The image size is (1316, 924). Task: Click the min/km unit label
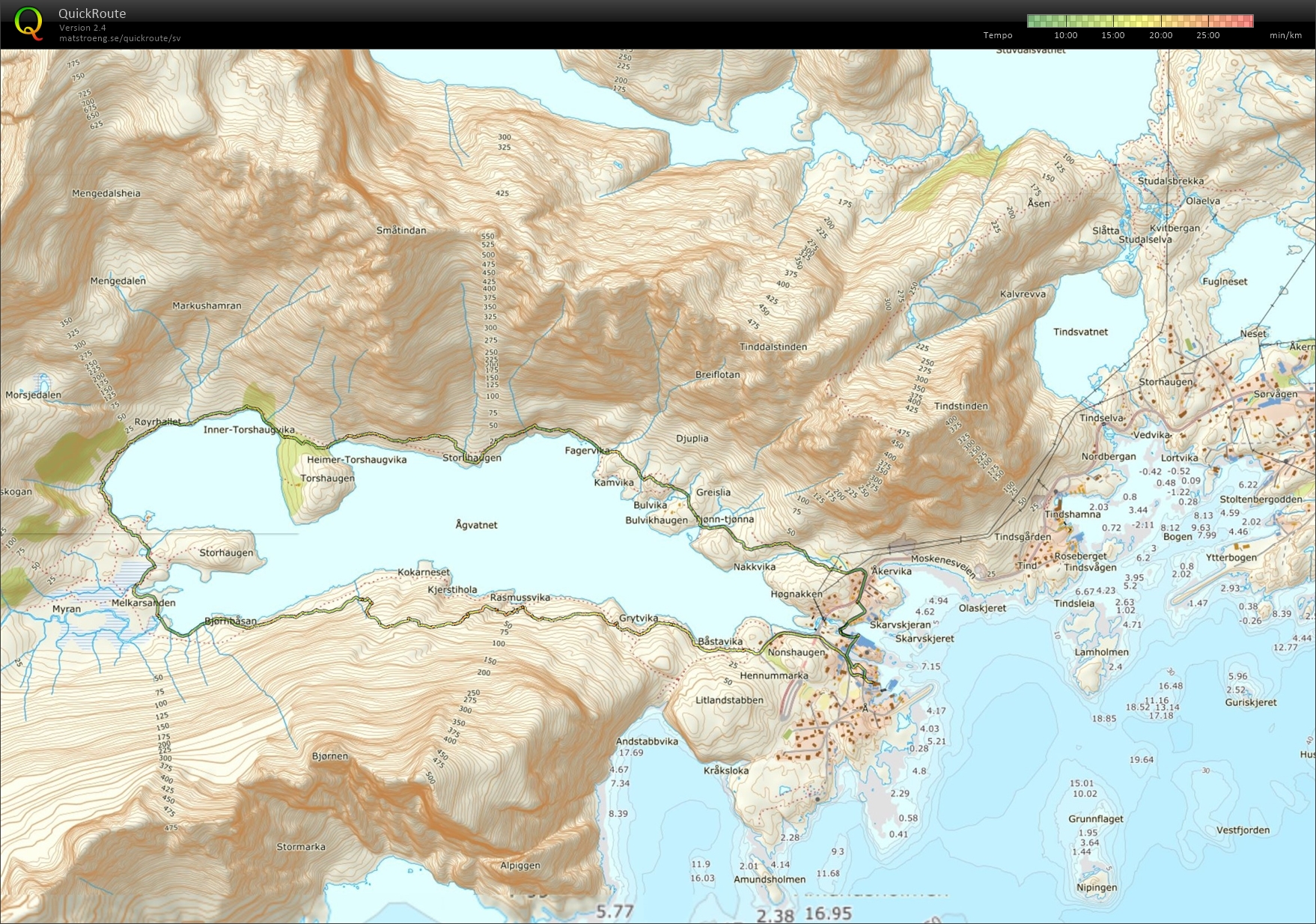(1285, 35)
